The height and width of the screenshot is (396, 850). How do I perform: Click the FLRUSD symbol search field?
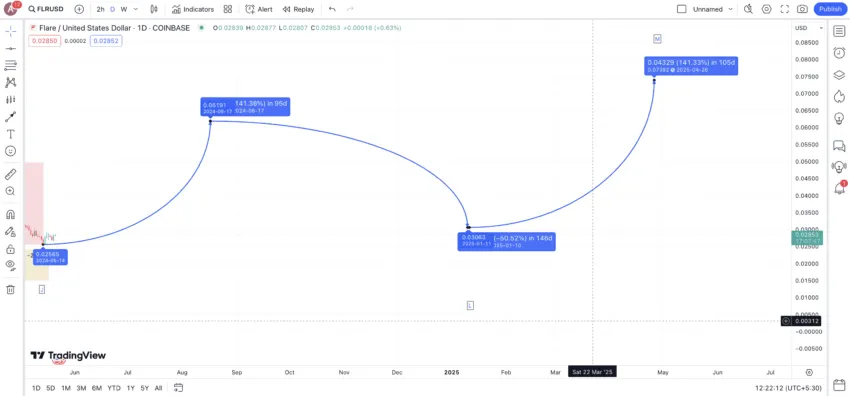pyautogui.click(x=46, y=9)
